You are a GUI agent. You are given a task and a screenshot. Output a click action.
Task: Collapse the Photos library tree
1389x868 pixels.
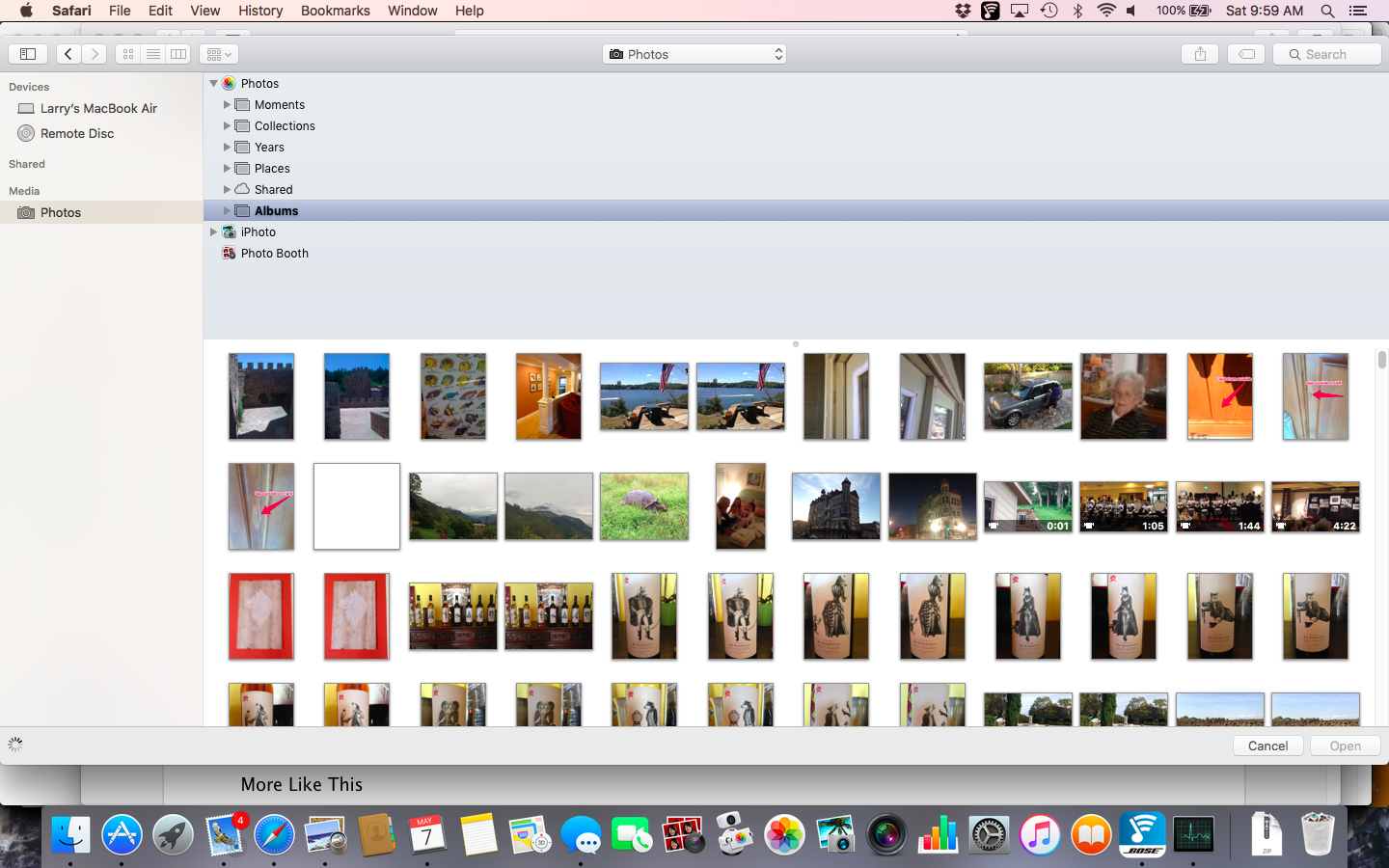214,84
